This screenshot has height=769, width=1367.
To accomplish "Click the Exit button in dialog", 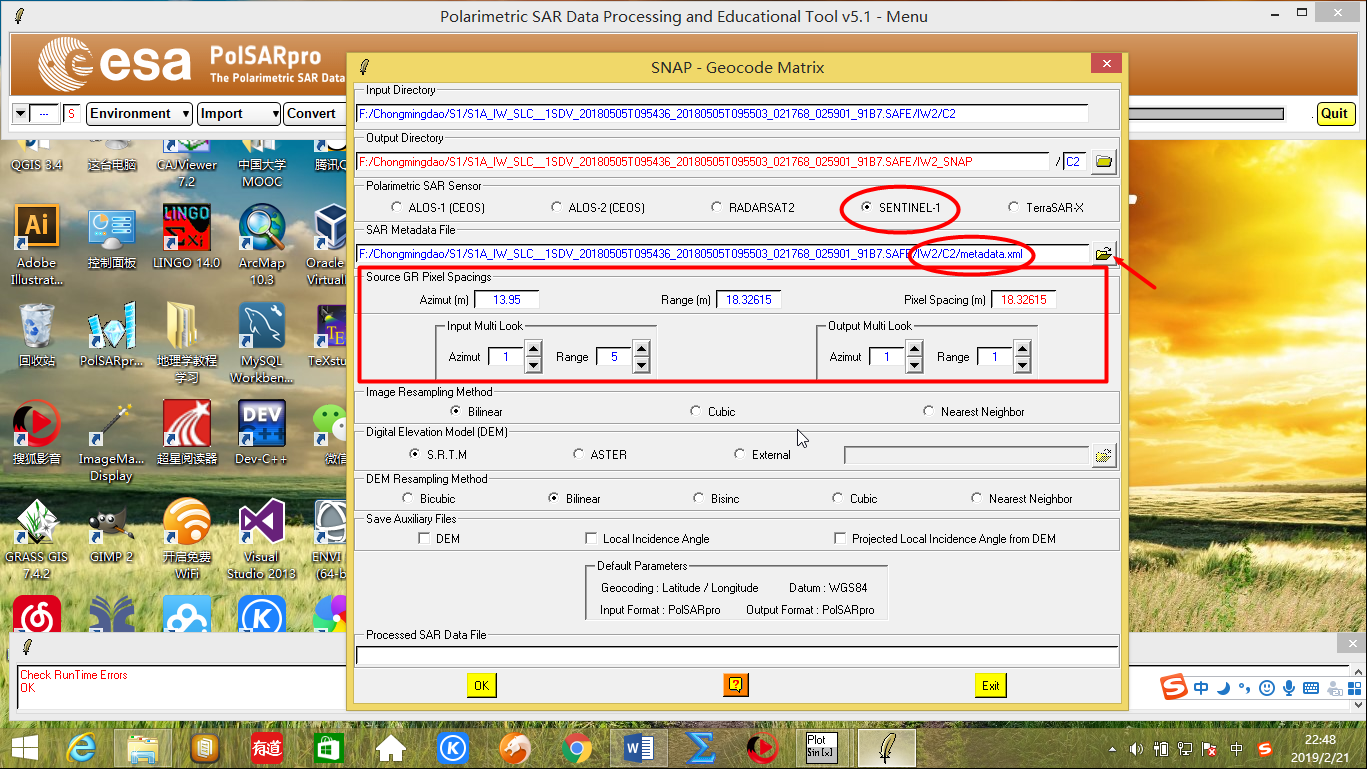I will (990, 685).
